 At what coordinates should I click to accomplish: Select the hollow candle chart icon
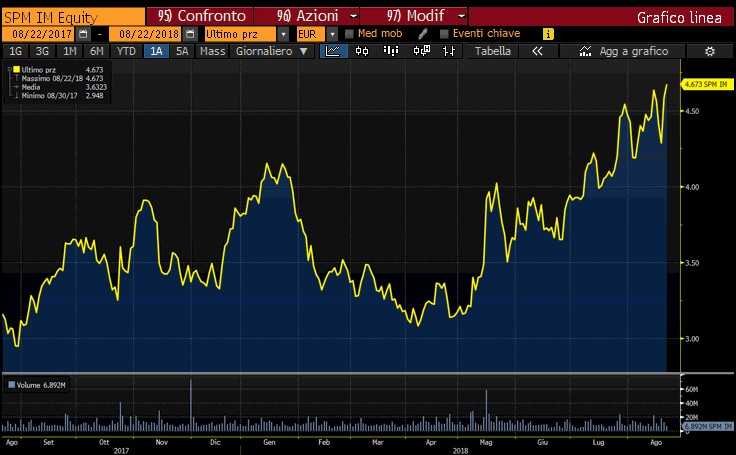click(x=421, y=51)
